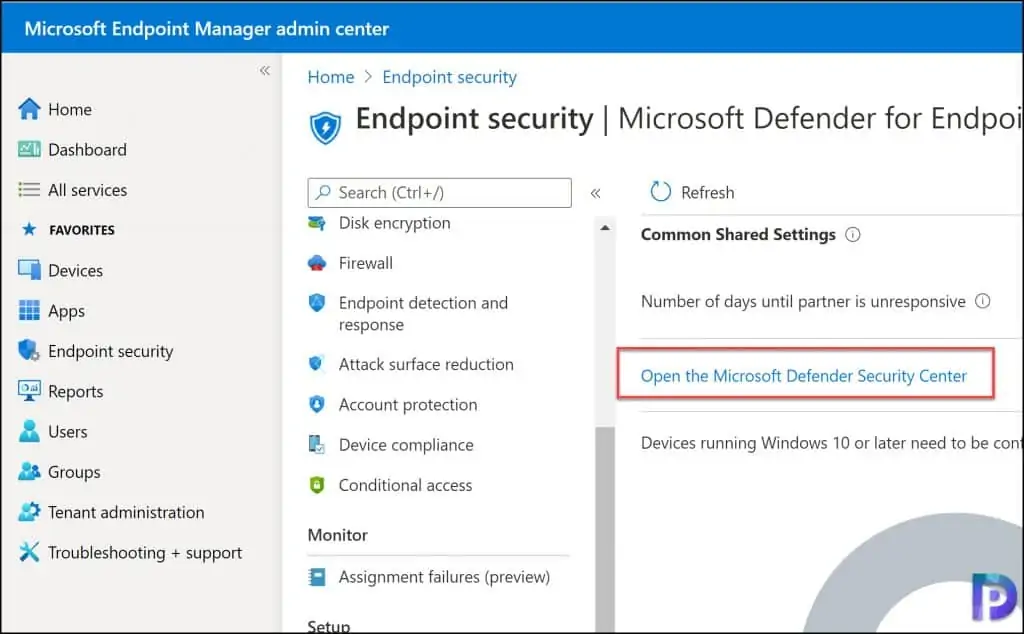Select Attack surface reduction item
This screenshot has height=634, width=1024.
(x=426, y=364)
